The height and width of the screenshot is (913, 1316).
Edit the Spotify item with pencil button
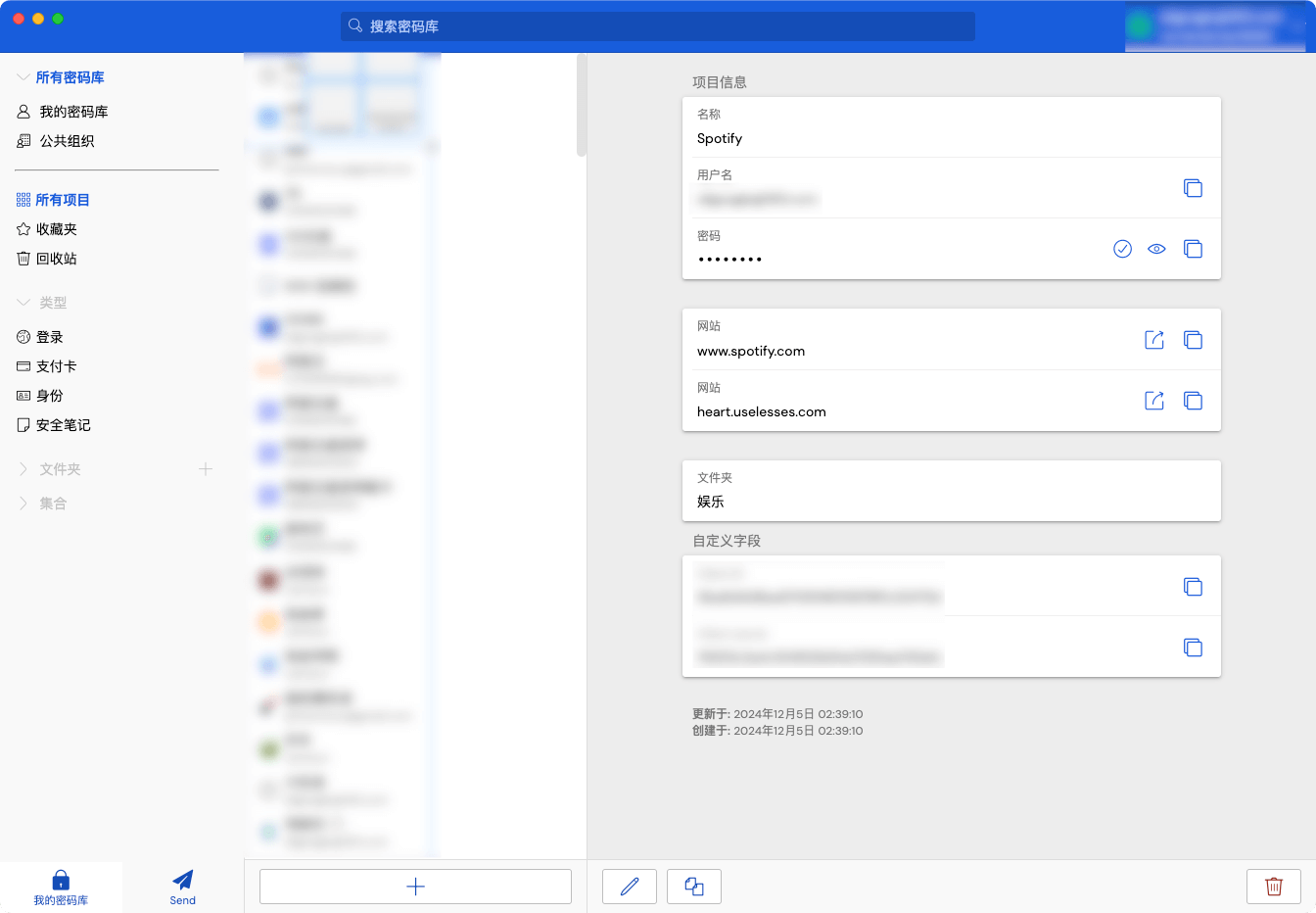click(x=630, y=887)
